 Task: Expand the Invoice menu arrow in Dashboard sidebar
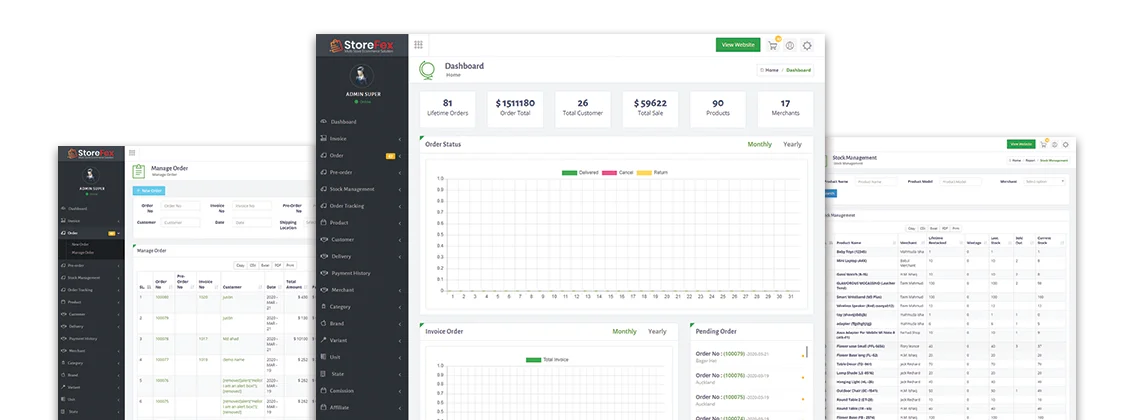point(400,139)
